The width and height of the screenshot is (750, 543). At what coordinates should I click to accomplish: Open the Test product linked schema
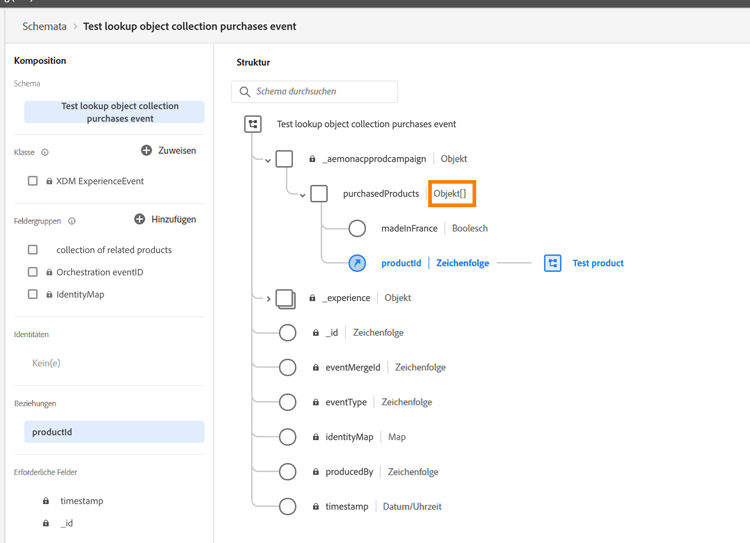tap(597, 263)
